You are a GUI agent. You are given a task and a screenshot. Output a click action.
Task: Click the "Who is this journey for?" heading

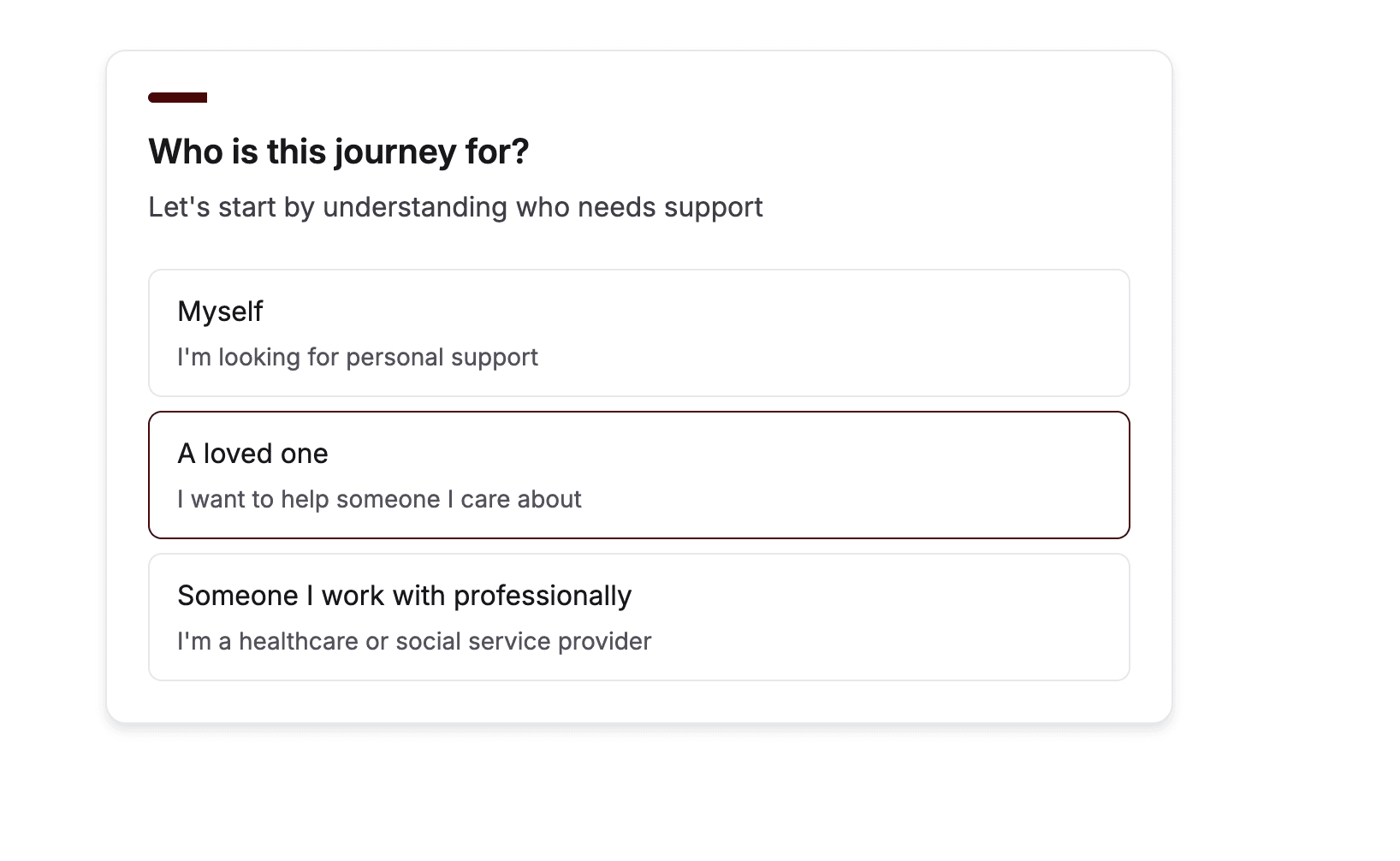(x=339, y=151)
